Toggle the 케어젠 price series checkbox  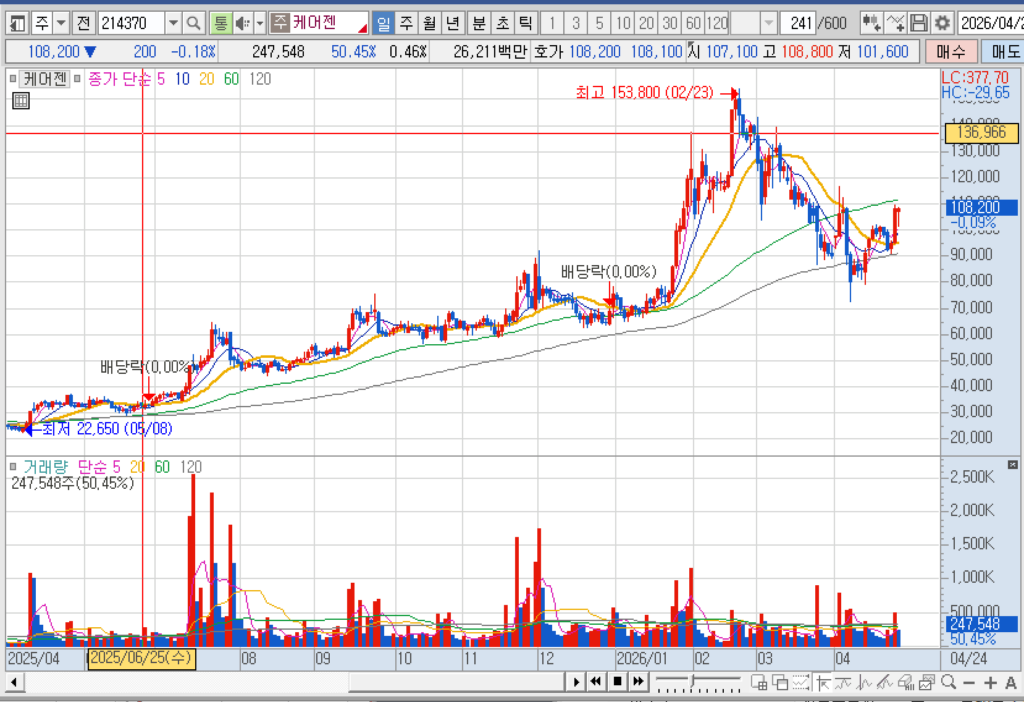[13, 79]
